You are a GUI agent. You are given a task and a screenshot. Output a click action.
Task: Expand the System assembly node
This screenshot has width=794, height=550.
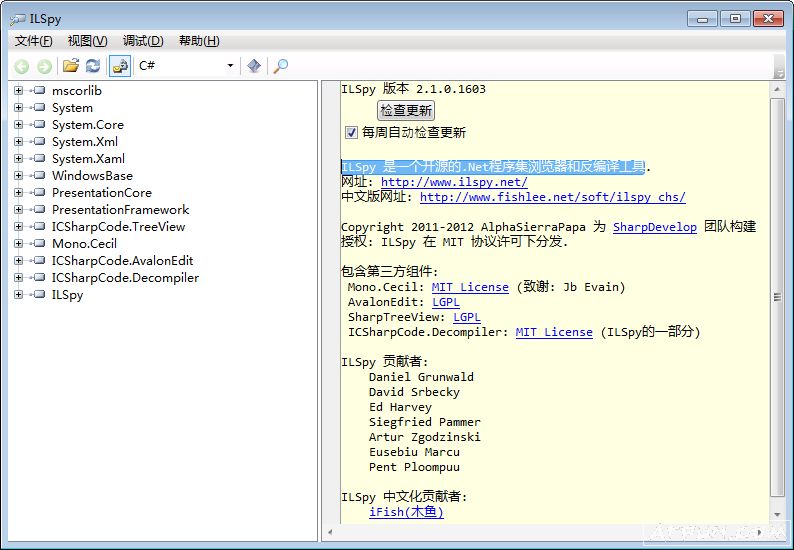tap(19, 107)
